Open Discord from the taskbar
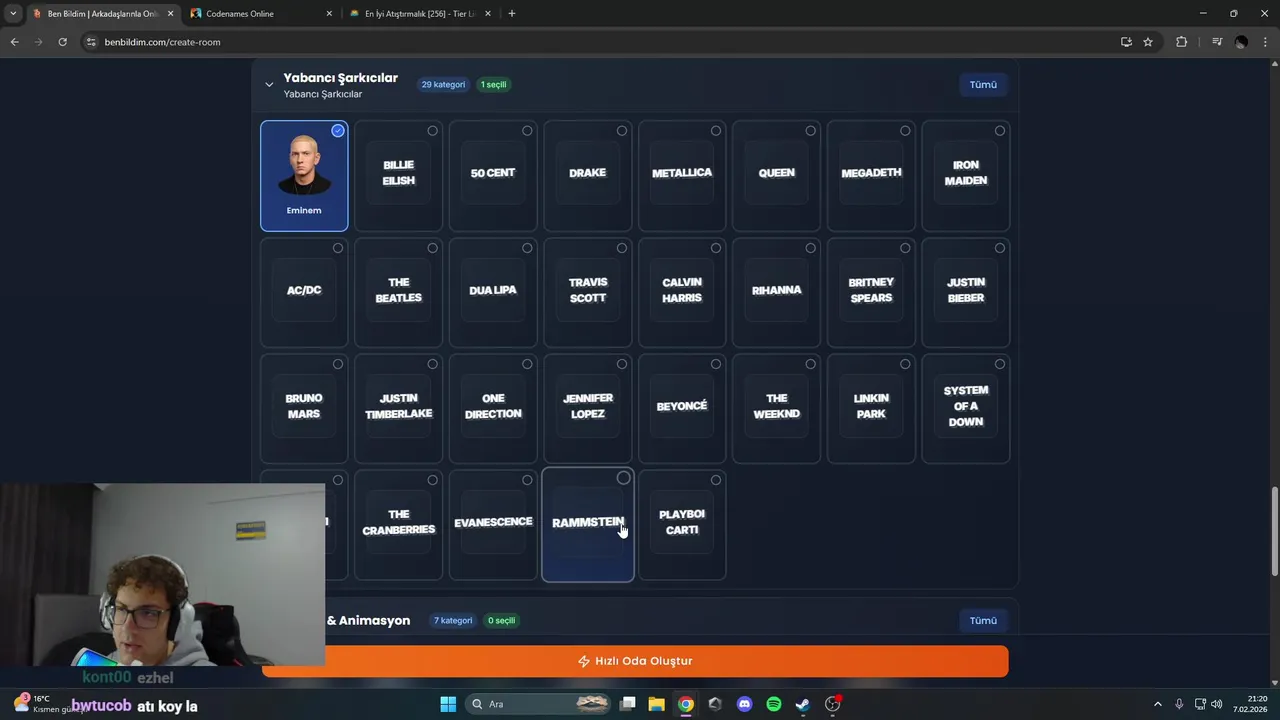 click(744, 704)
